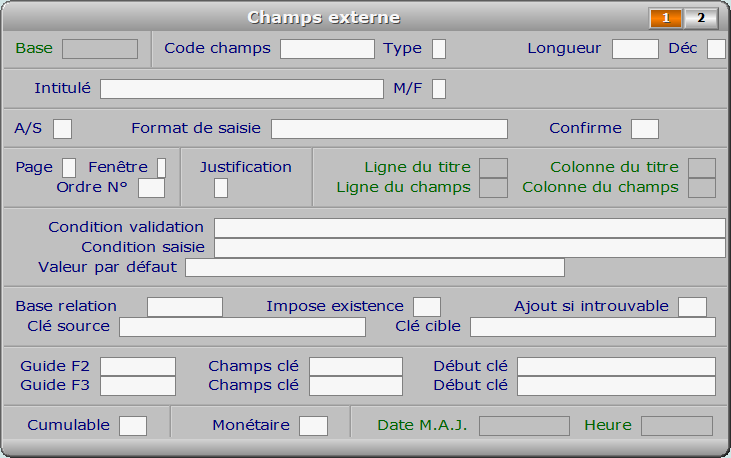
Task: Select the Ligne du champs field
Action: (x=494, y=188)
